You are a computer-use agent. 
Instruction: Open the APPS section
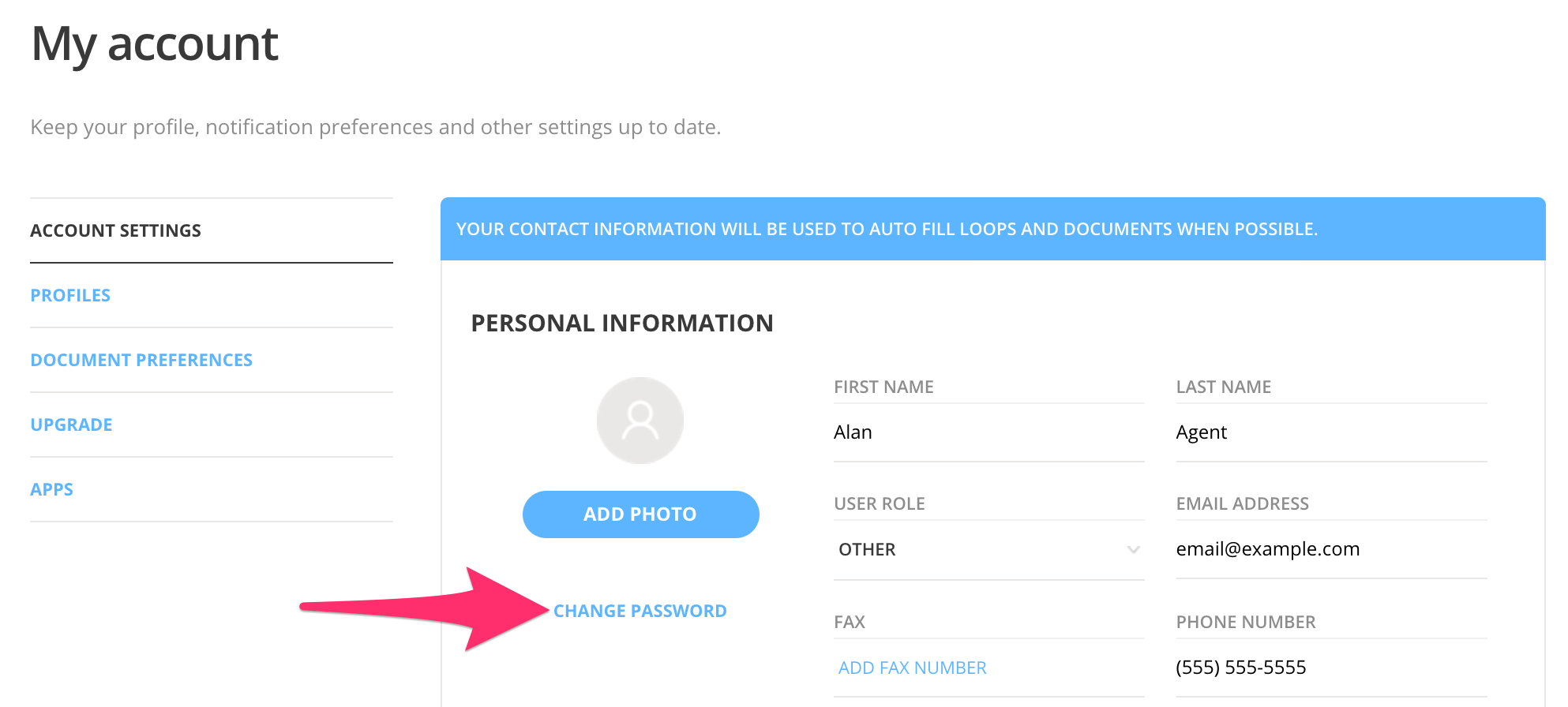[x=51, y=488]
